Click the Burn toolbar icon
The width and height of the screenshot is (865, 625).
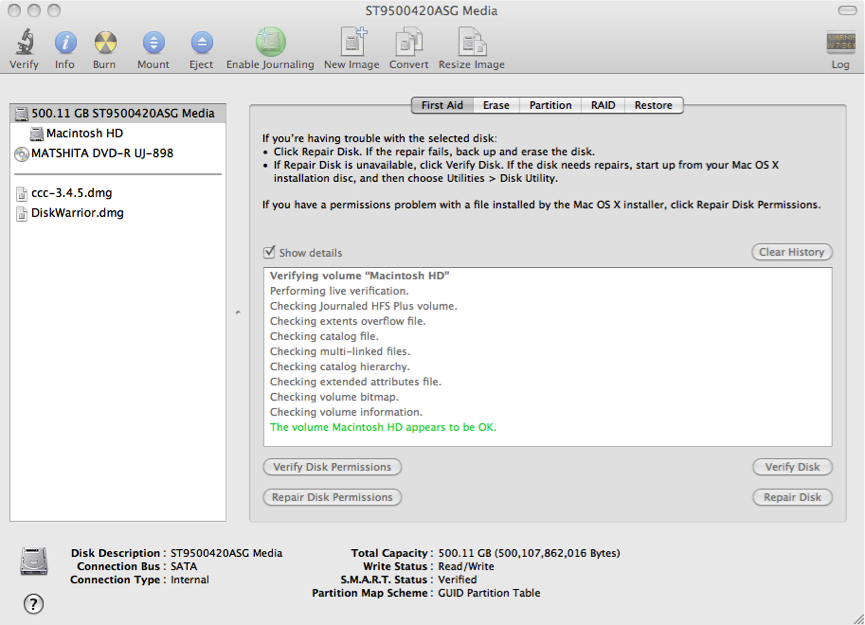click(x=105, y=42)
